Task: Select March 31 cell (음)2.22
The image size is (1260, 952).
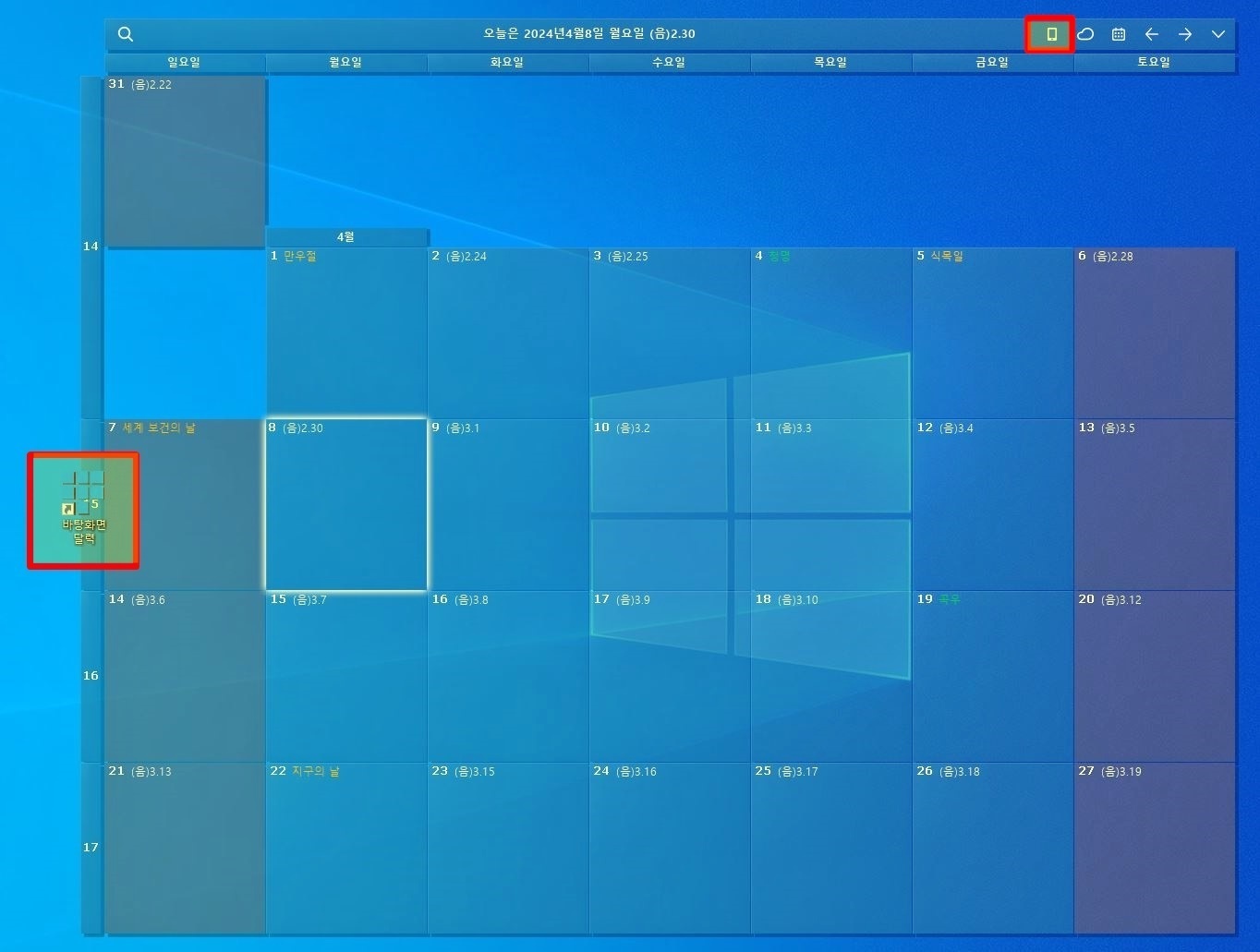Action: 185,162
